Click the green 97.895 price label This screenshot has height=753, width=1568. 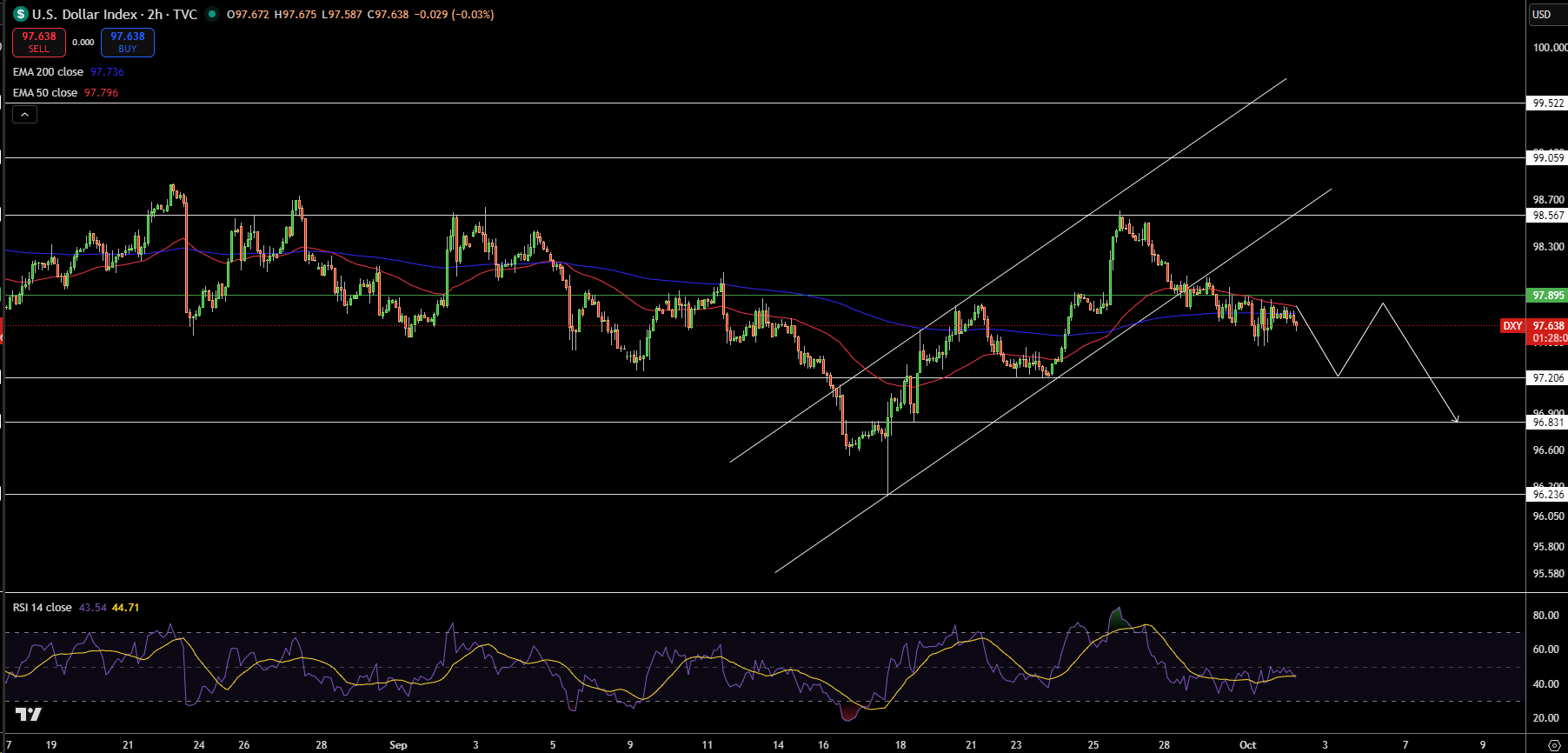[1547, 296]
